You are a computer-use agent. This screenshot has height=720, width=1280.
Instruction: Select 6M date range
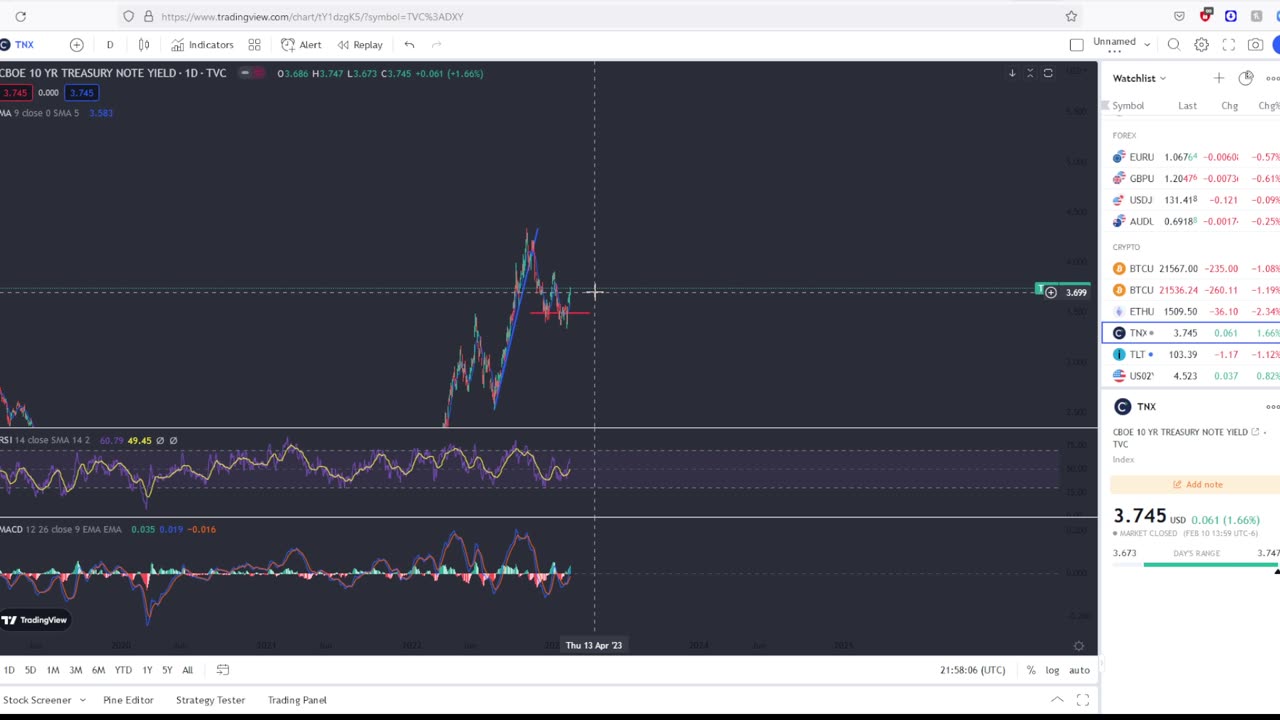98,670
